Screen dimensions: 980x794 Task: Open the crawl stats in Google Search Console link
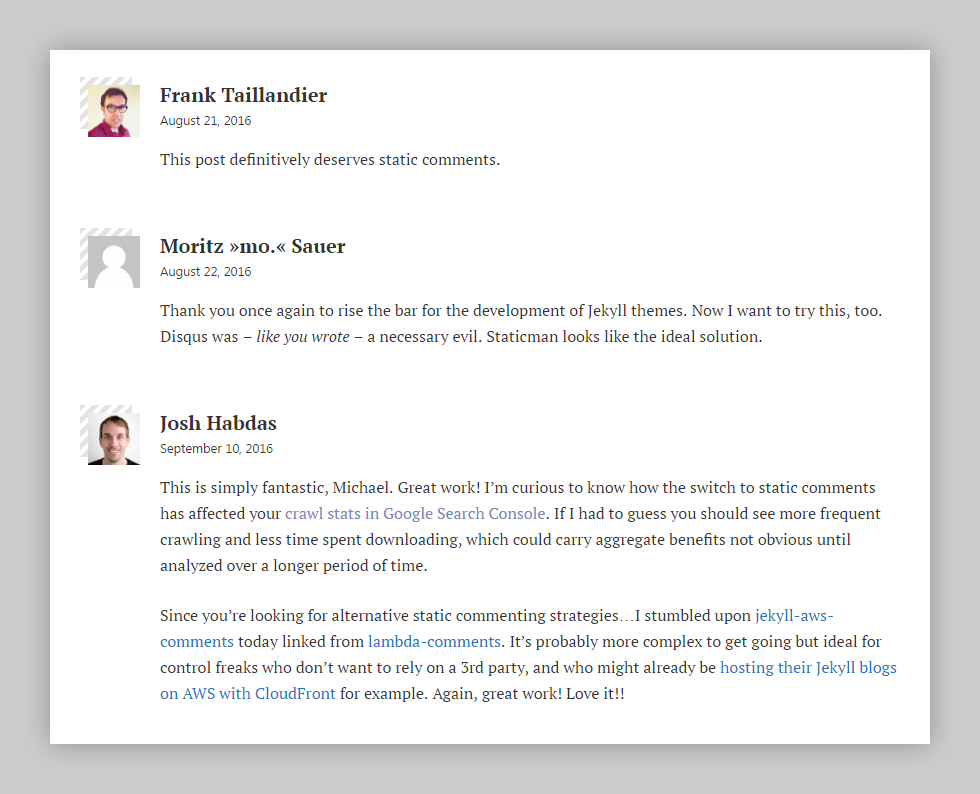coord(414,513)
